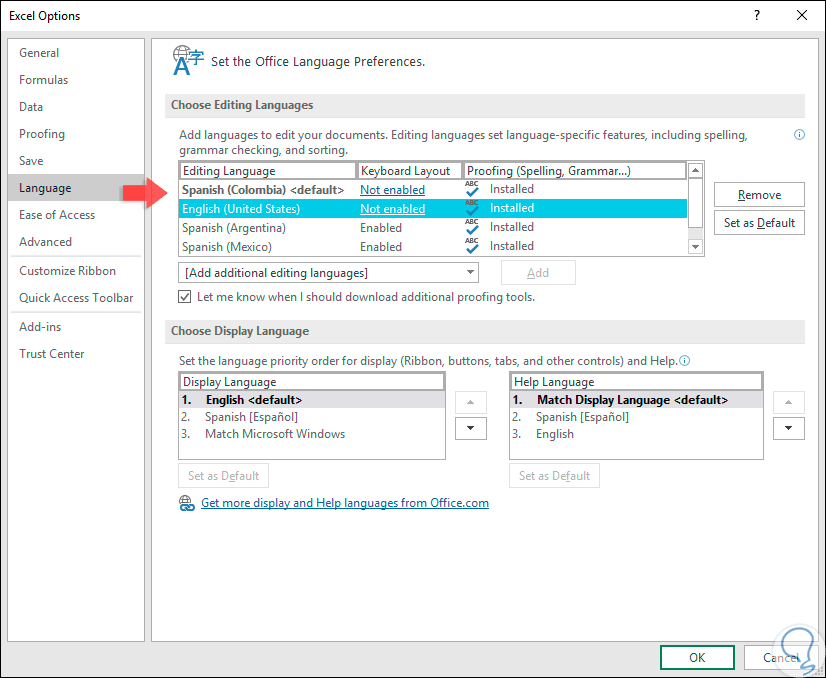Select 'English <default>' display language
The height and width of the screenshot is (678, 826).
point(312,400)
